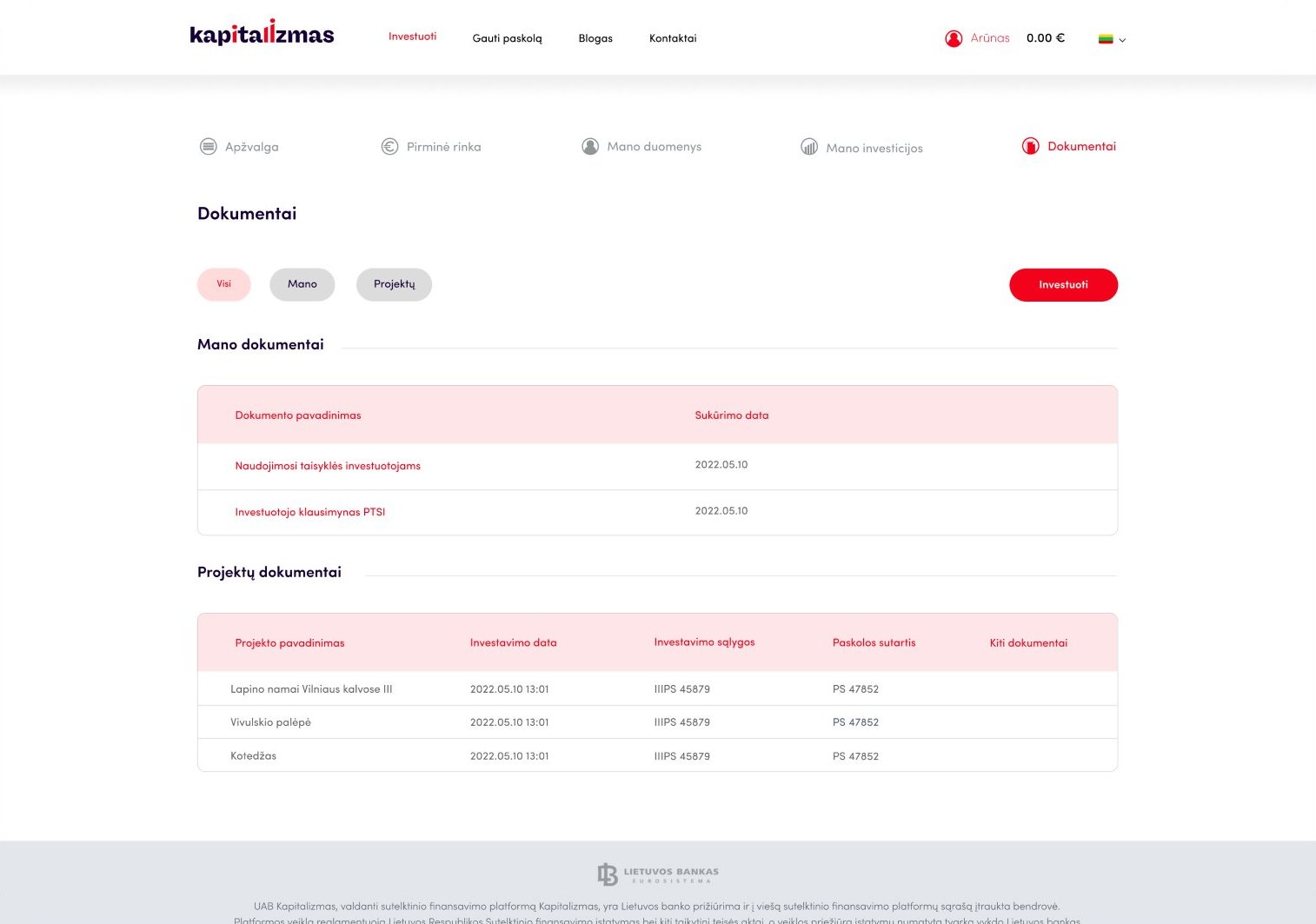Select the Visi filter pill

point(224,284)
